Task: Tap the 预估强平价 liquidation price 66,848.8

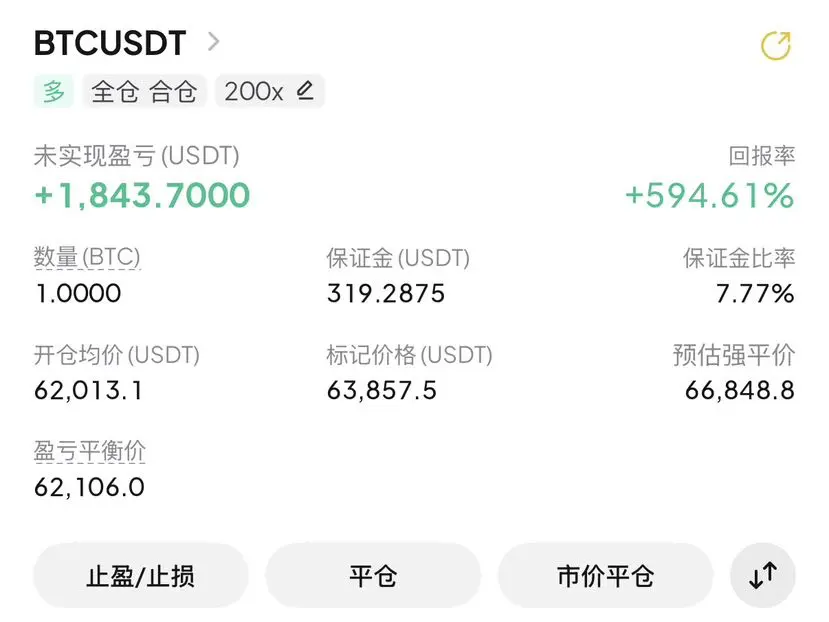Action: (x=740, y=391)
